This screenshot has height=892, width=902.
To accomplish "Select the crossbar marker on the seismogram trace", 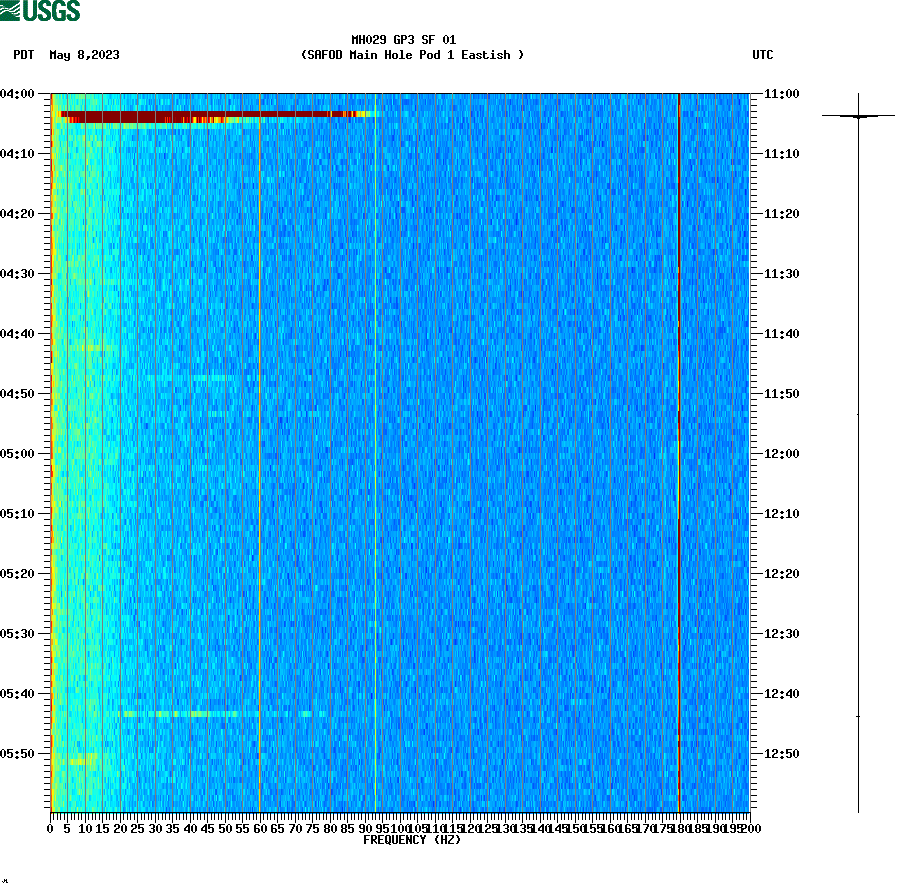I will point(860,117).
